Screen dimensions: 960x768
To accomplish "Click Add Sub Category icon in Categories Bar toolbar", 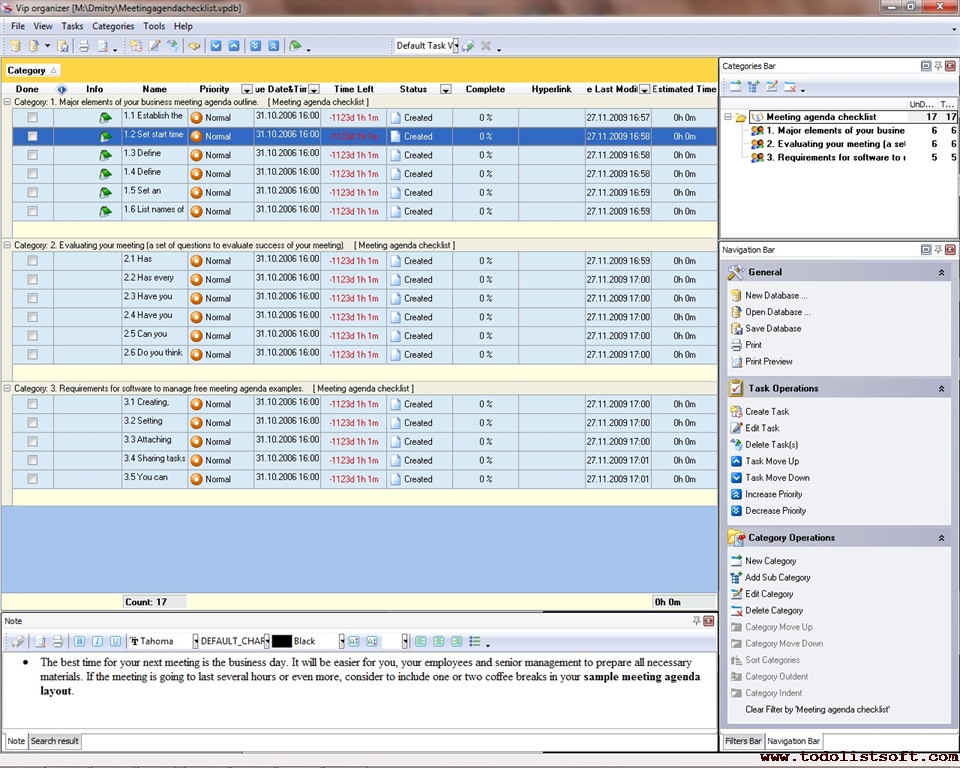I will pos(753,87).
